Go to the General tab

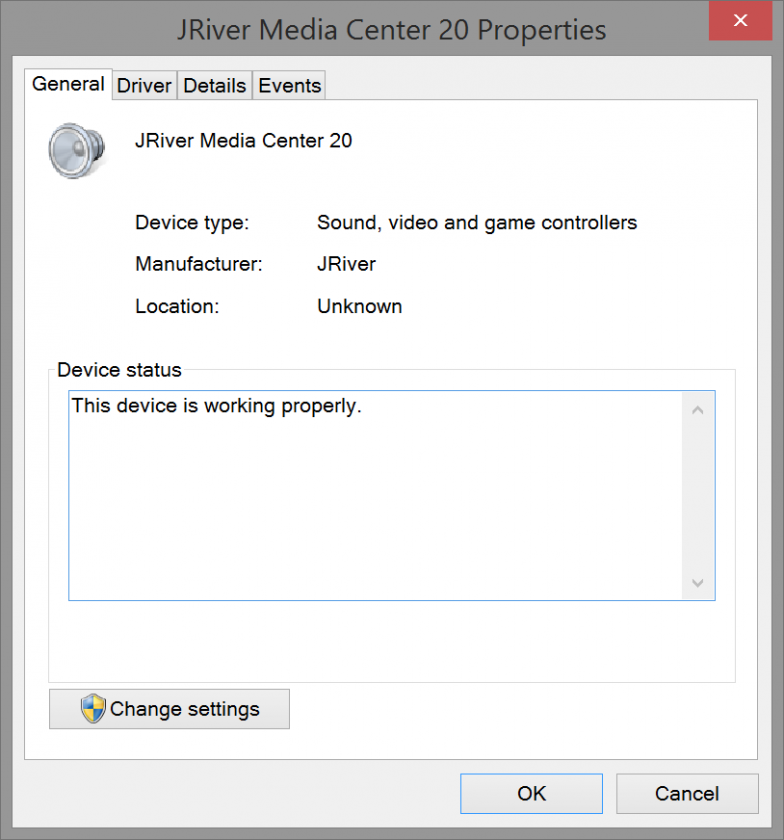68,84
